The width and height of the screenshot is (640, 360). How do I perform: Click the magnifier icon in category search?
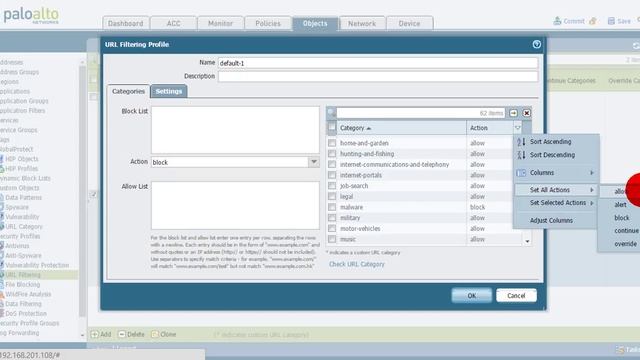pos(331,113)
